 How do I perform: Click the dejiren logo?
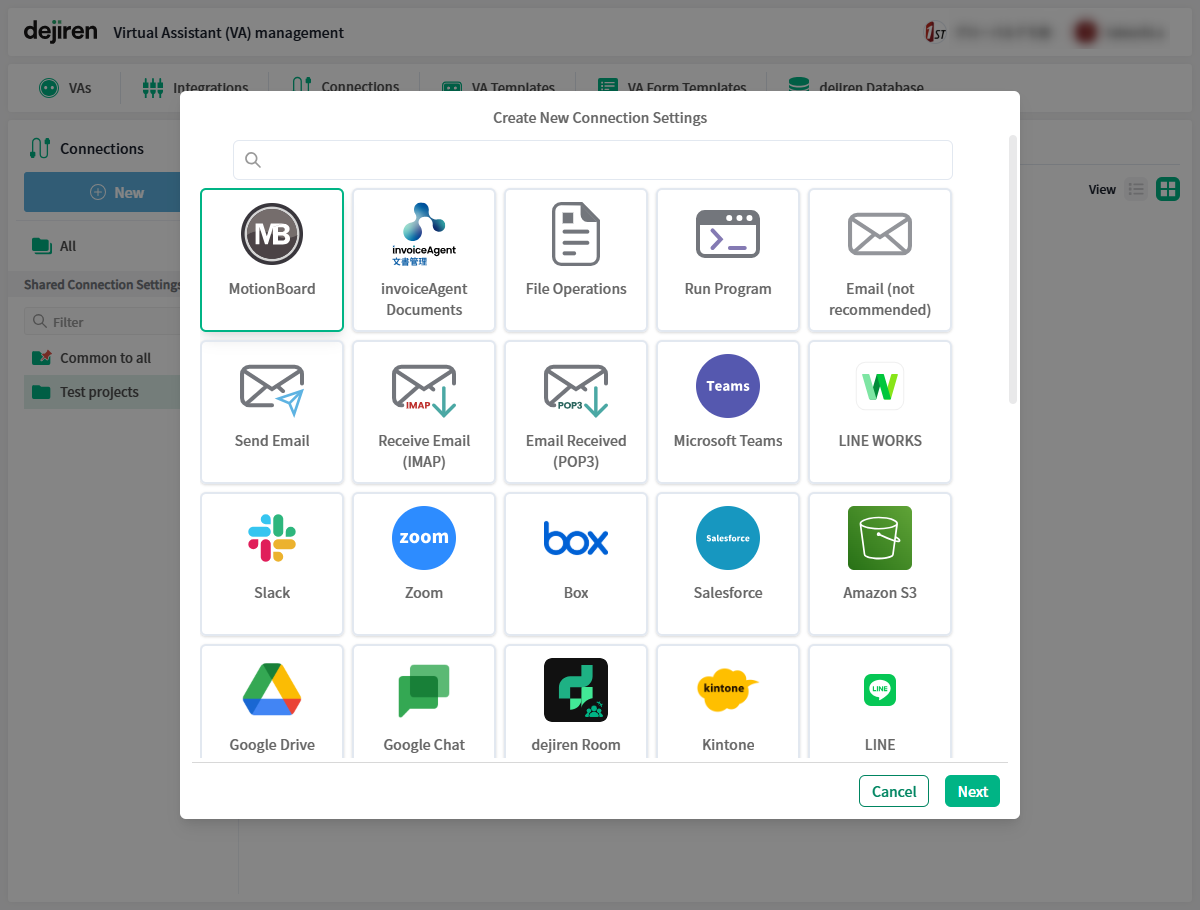pos(61,31)
